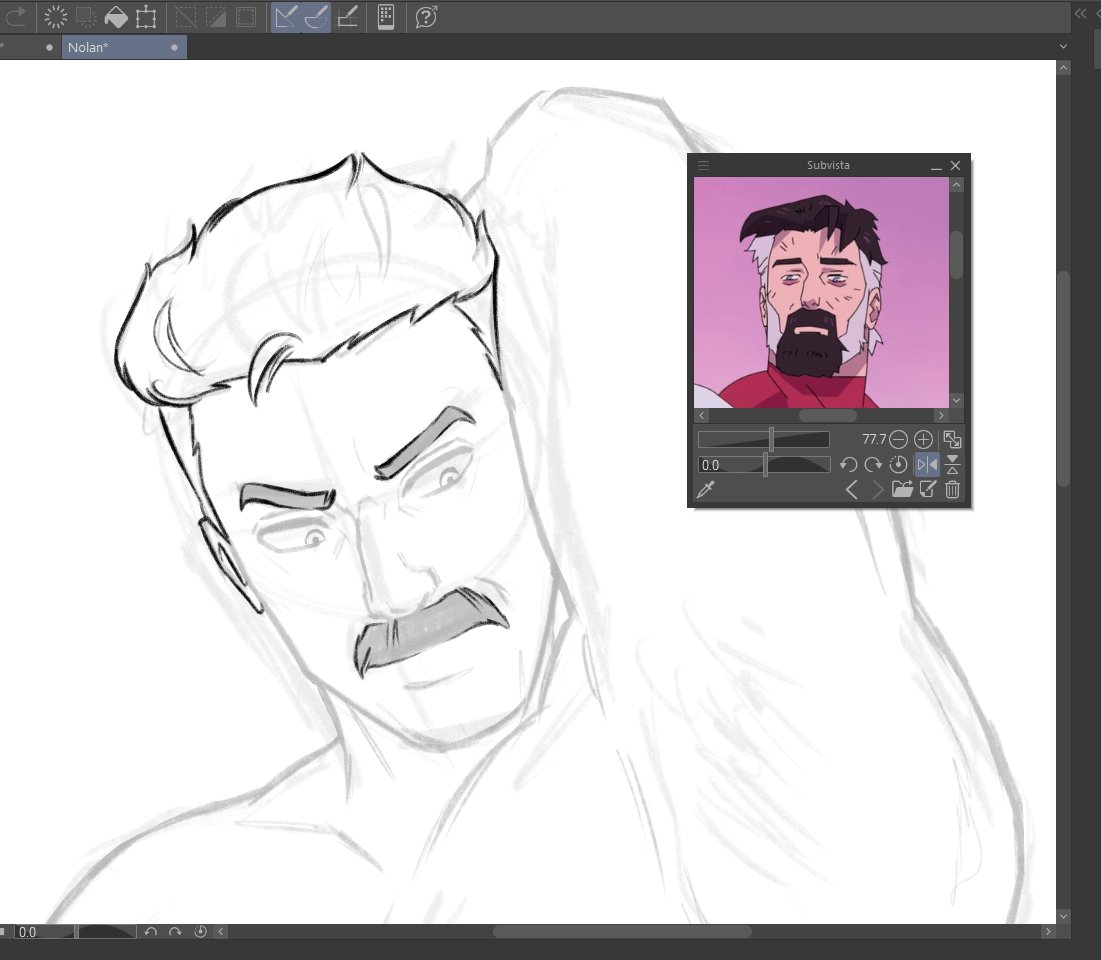Close the Subvista panel
This screenshot has height=960, width=1101.
pos(956,166)
